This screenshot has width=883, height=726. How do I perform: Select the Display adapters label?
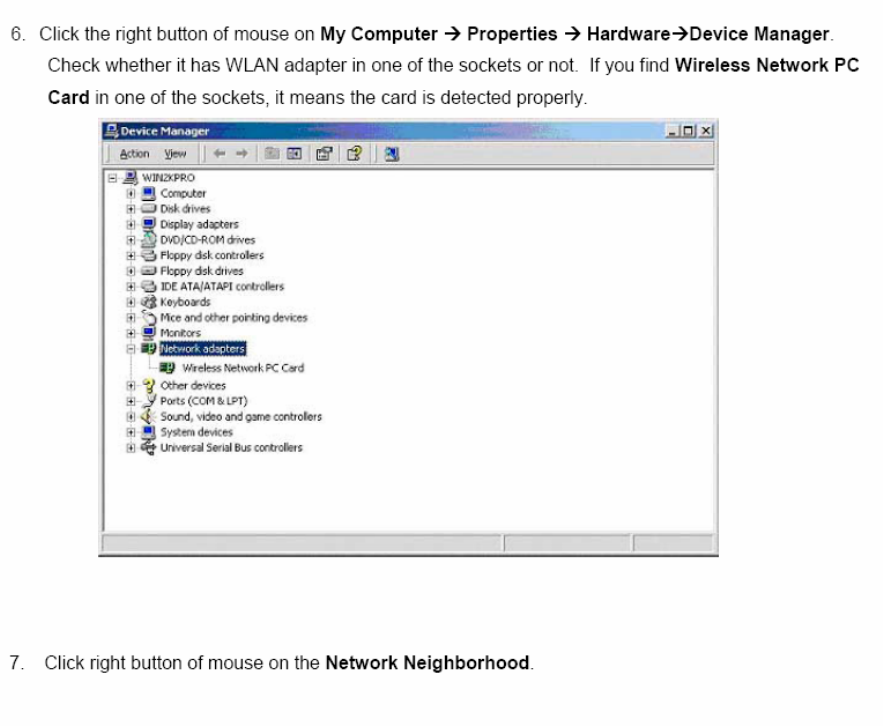click(x=199, y=225)
